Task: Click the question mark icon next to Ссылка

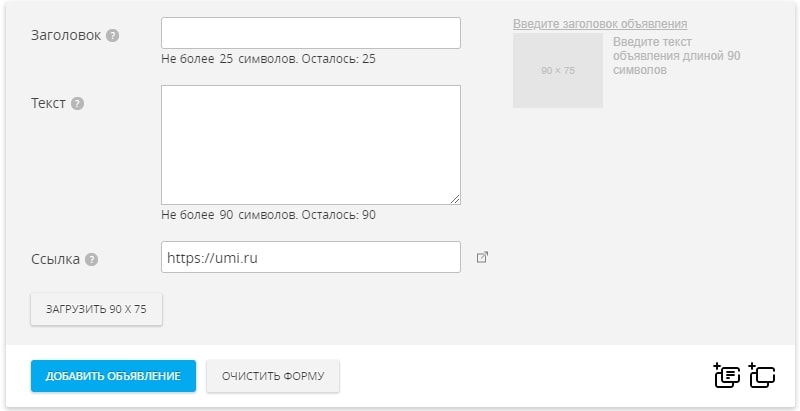Action: click(91, 260)
